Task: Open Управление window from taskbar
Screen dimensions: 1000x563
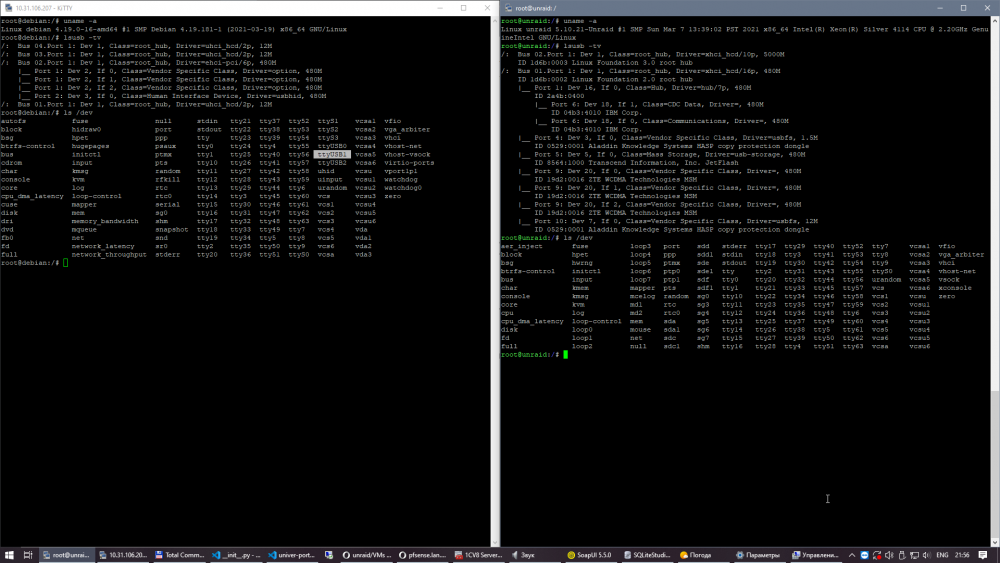Action: (815, 555)
